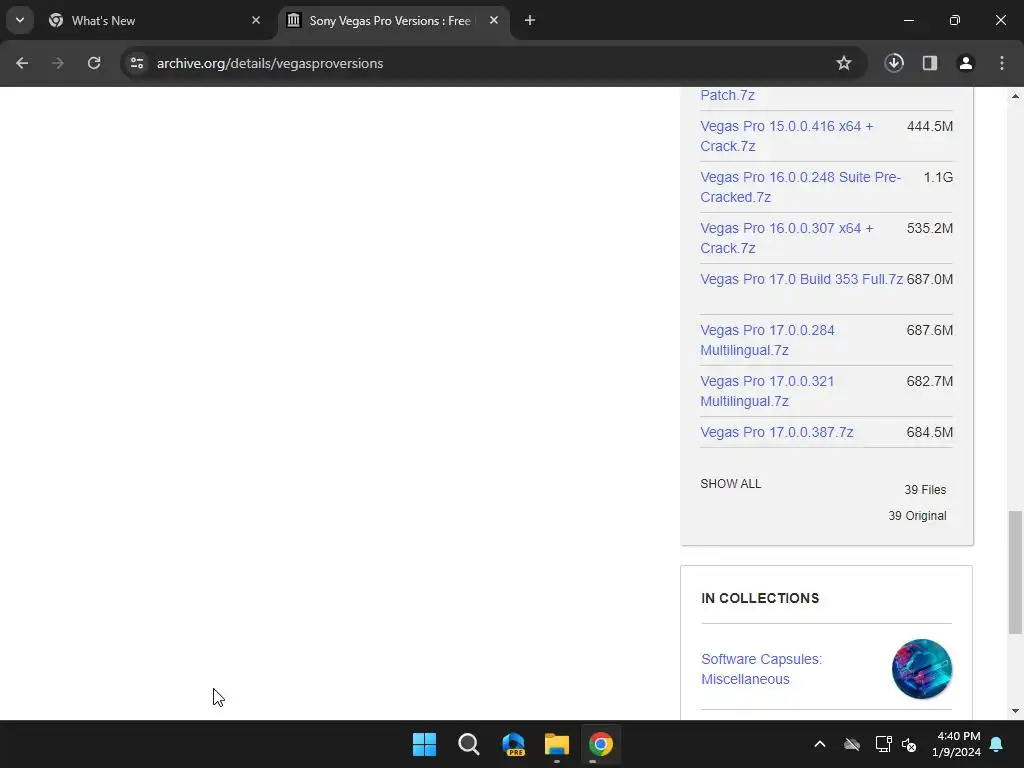Open a new browser tab
The width and height of the screenshot is (1024, 768).
coord(530,20)
